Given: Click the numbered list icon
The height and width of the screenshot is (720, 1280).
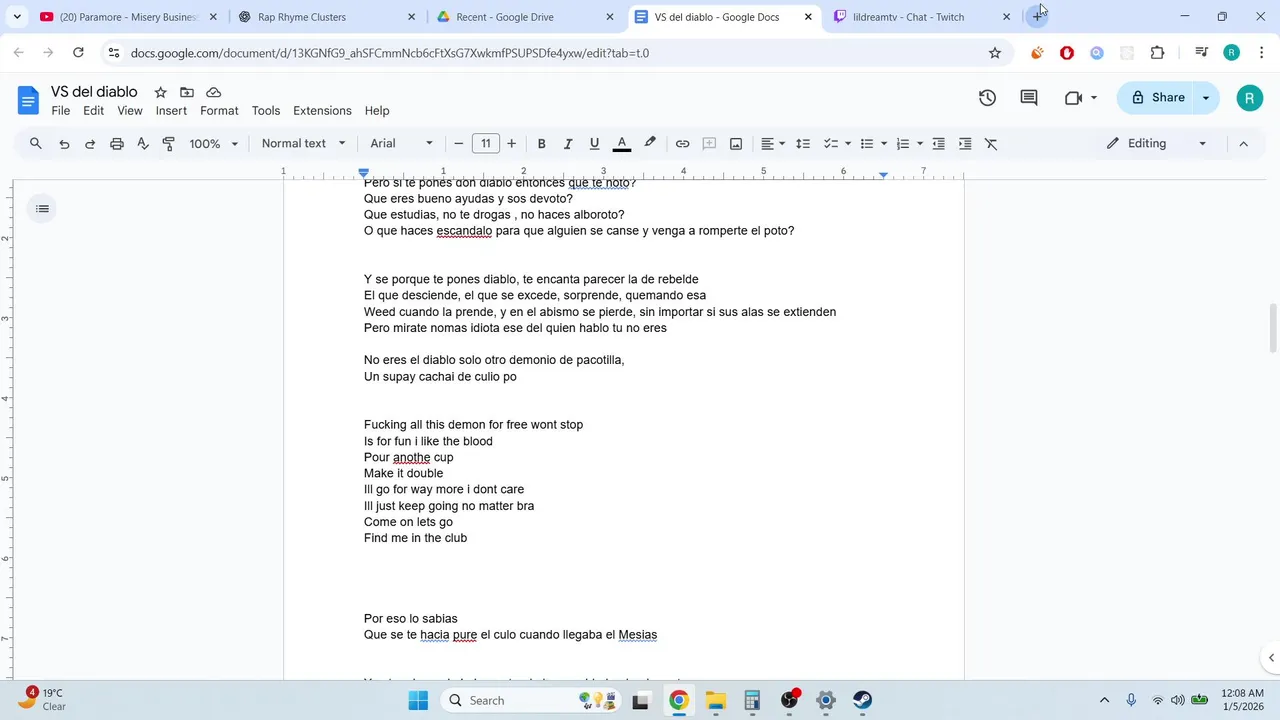Looking at the screenshot, I should pyautogui.click(x=903, y=144).
